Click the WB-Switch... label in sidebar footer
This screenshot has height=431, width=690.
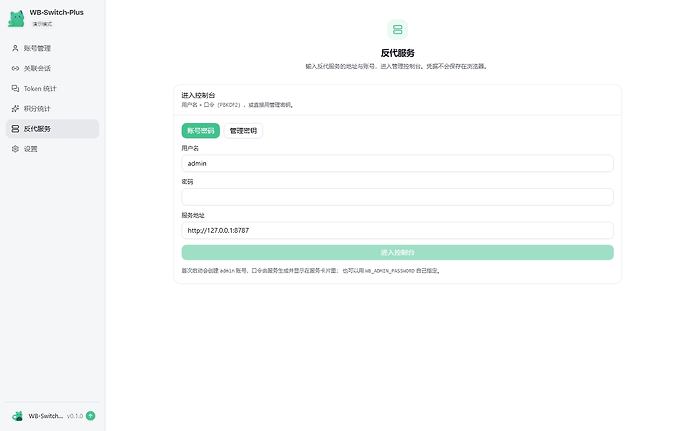(46, 416)
